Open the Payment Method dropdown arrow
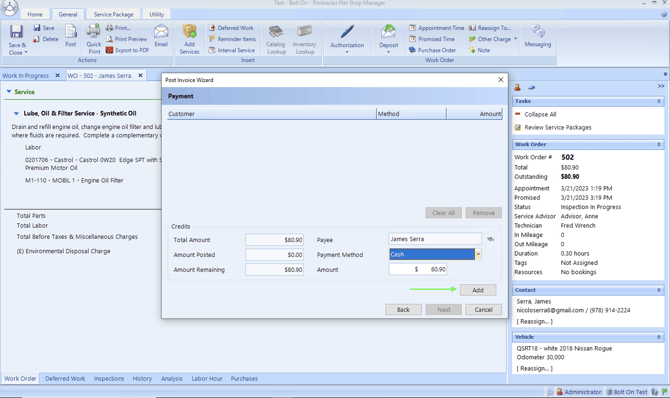The width and height of the screenshot is (670, 398). pos(478,254)
